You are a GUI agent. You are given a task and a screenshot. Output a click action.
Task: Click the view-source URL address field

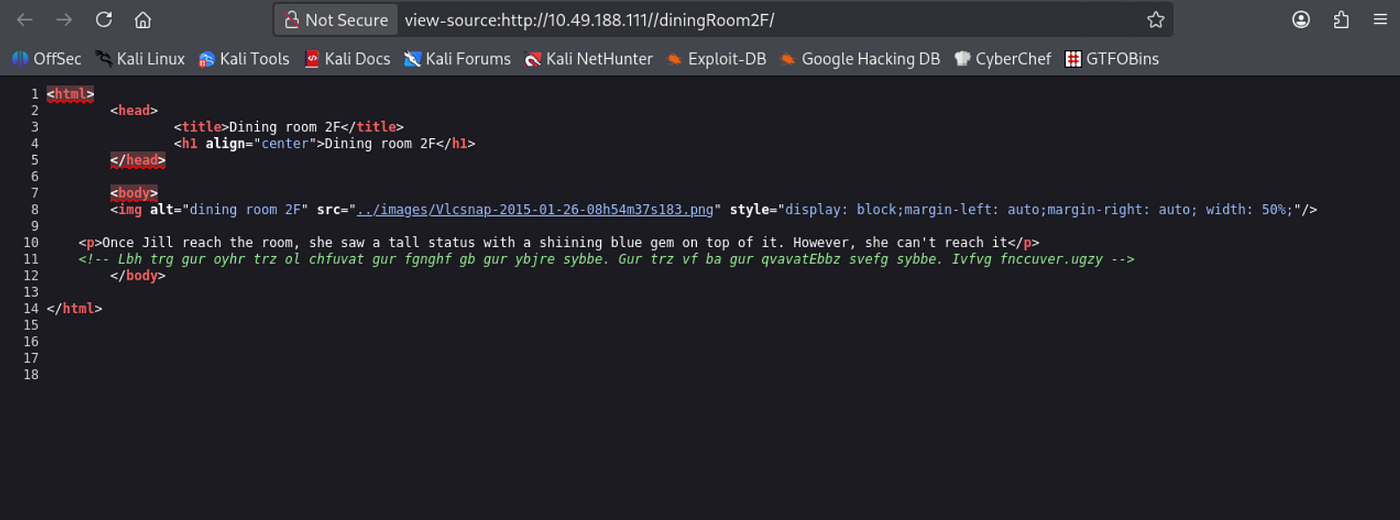[x=770, y=20]
